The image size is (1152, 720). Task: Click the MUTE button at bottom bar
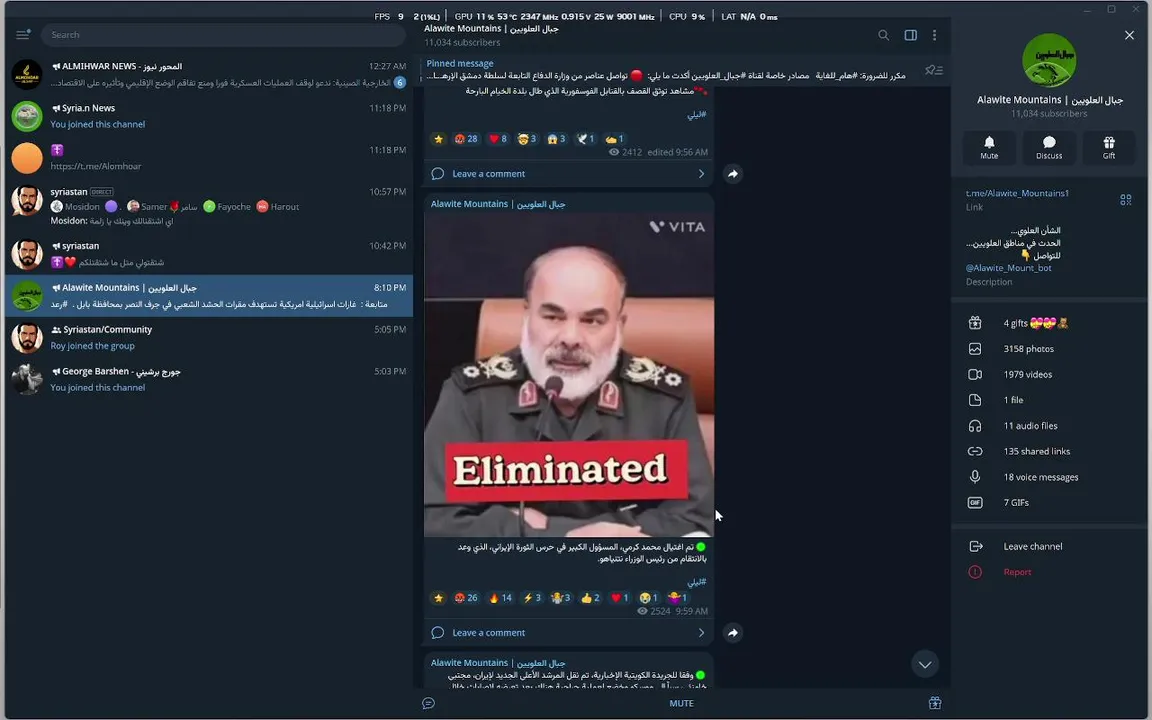click(681, 704)
